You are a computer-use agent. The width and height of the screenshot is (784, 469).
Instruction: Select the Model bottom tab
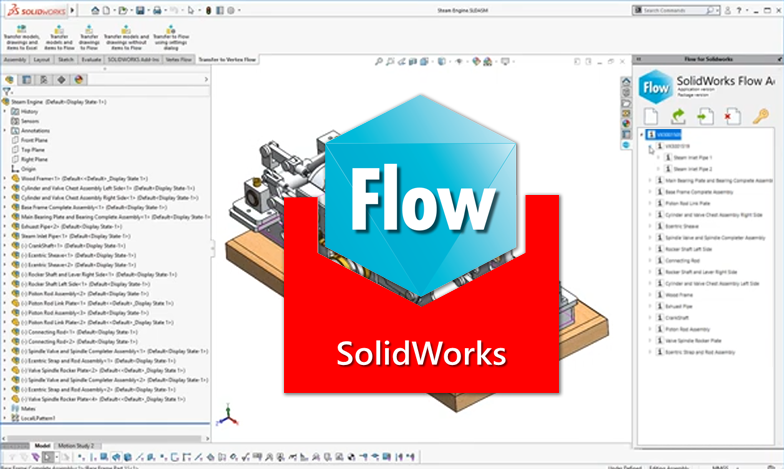(x=42, y=446)
